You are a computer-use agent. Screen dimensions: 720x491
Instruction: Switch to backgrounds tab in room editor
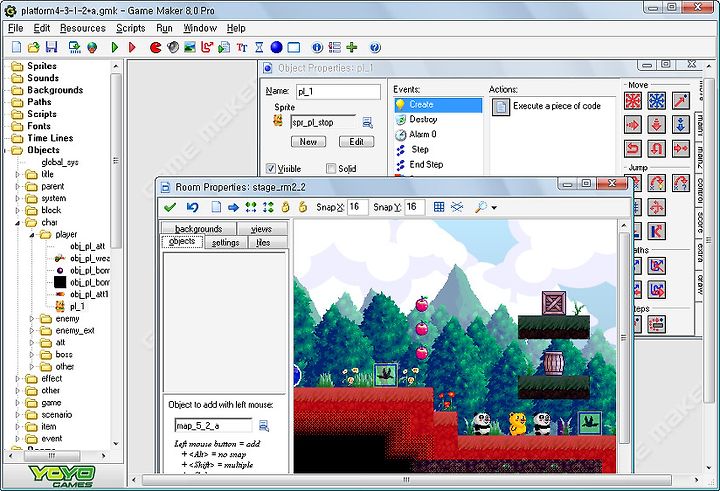(198, 228)
